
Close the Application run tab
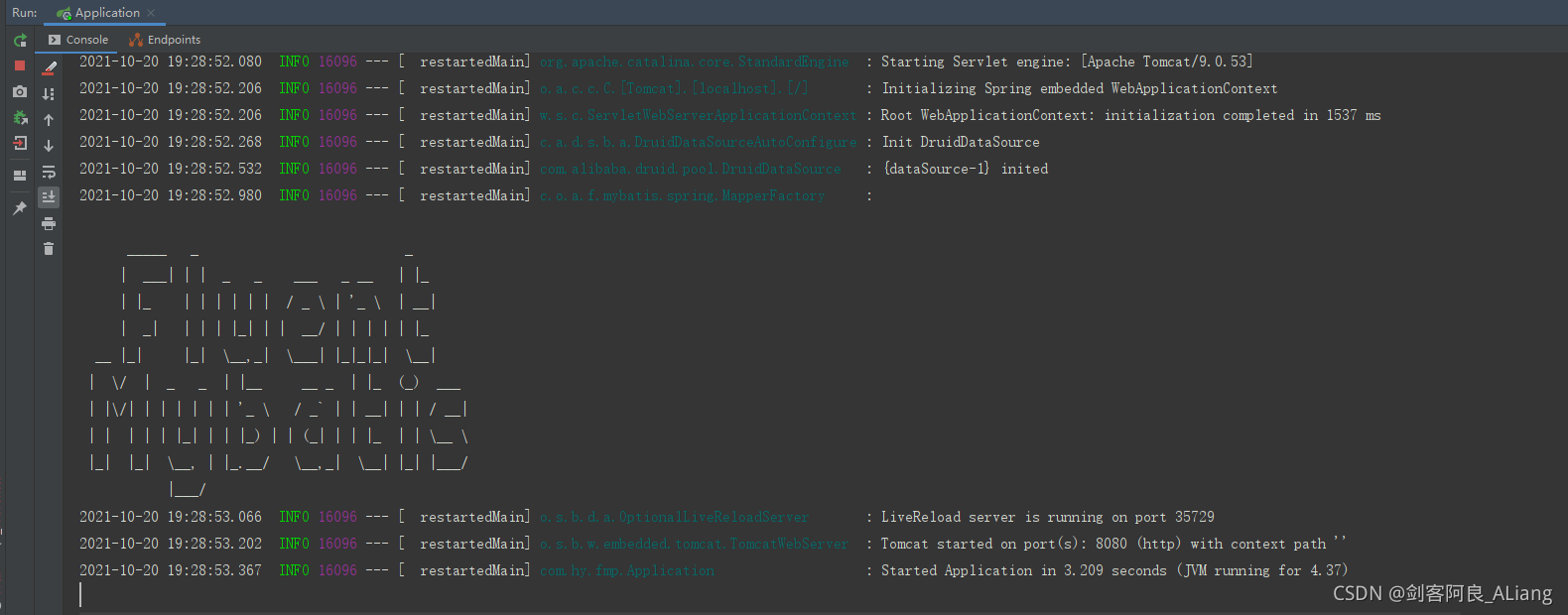[151, 13]
